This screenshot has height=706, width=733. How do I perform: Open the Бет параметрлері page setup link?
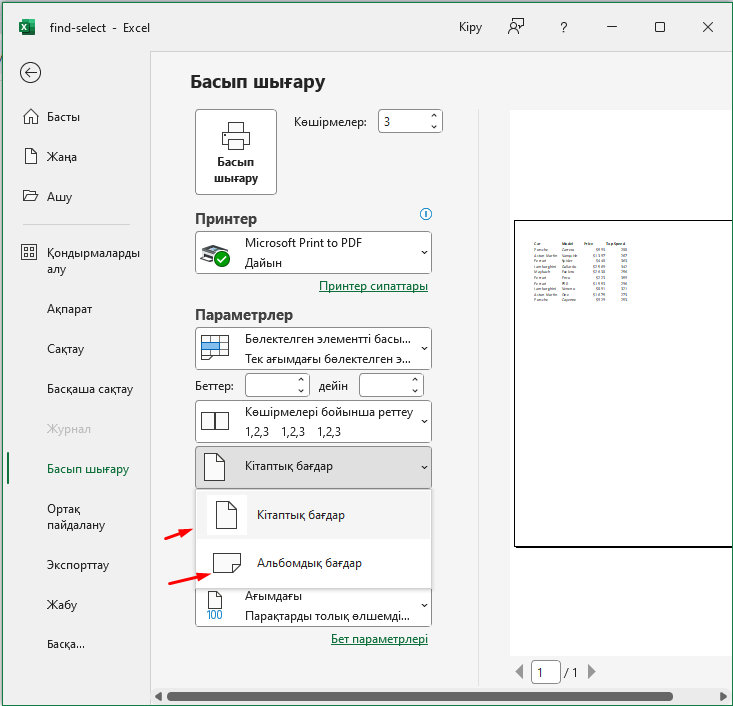tap(379, 639)
